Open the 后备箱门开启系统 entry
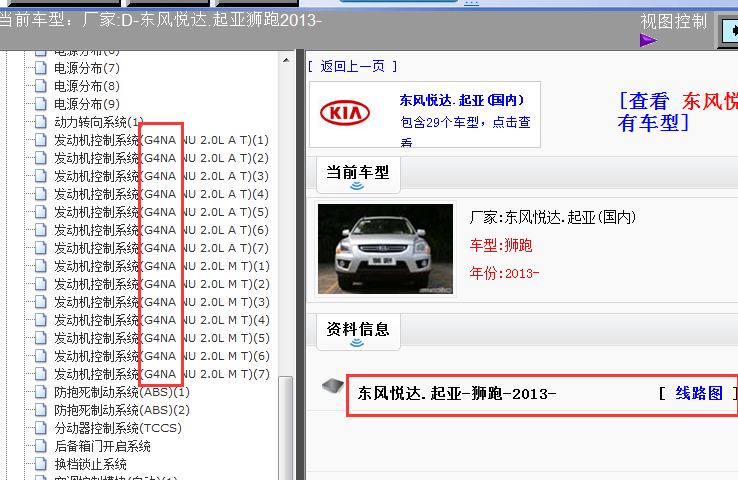 (102, 446)
